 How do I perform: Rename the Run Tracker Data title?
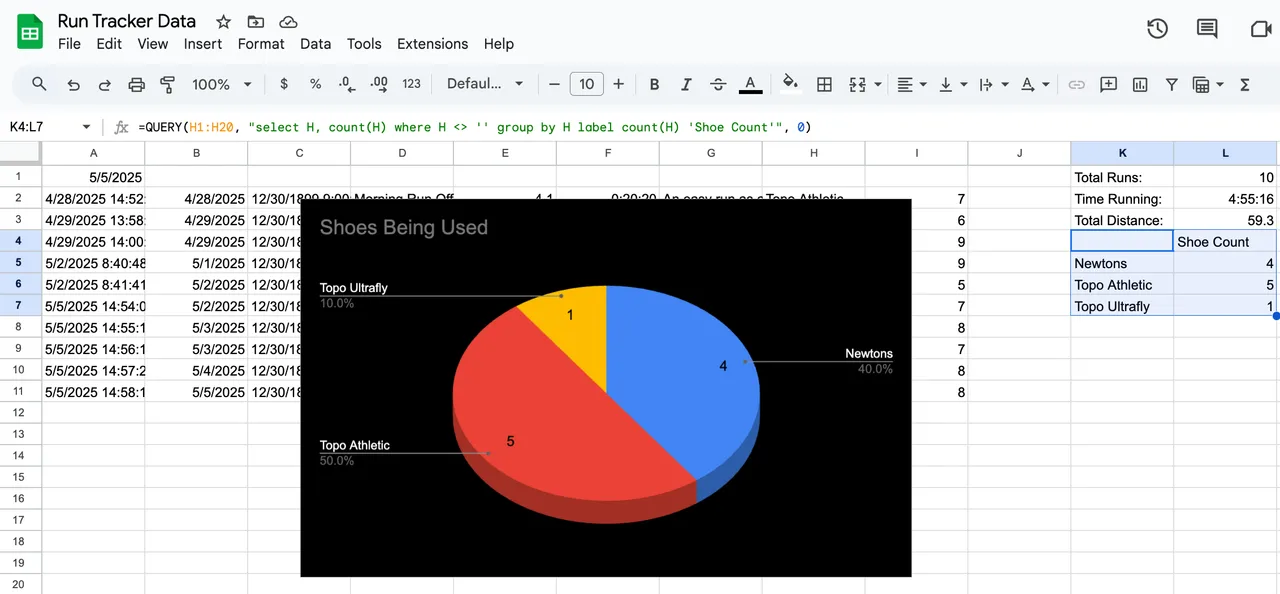click(x=127, y=21)
